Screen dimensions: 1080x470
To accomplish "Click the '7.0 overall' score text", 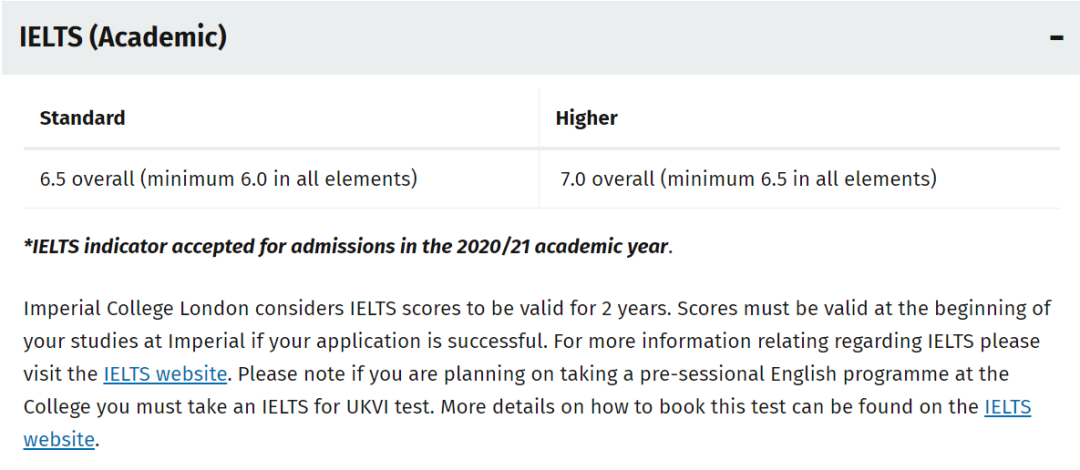I will pos(608,180).
